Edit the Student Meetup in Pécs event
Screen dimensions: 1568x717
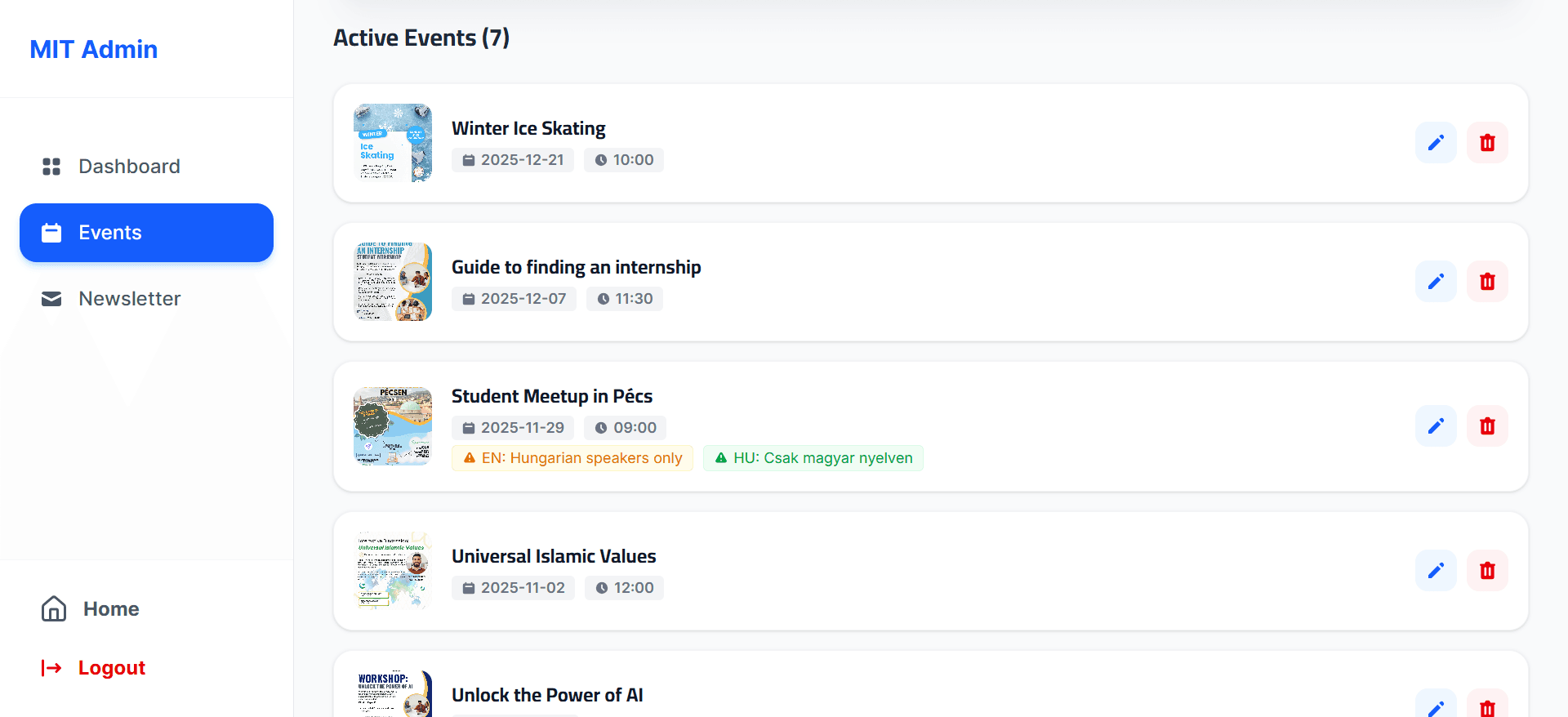1436,426
